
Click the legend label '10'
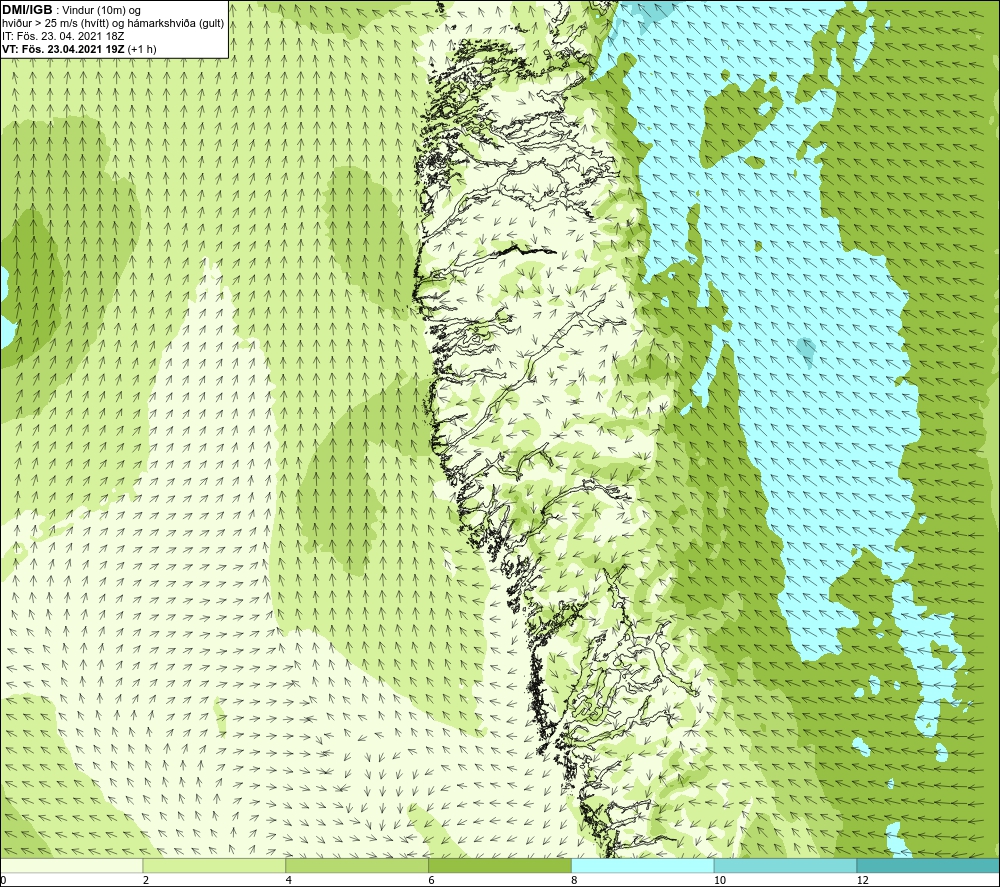click(719, 880)
